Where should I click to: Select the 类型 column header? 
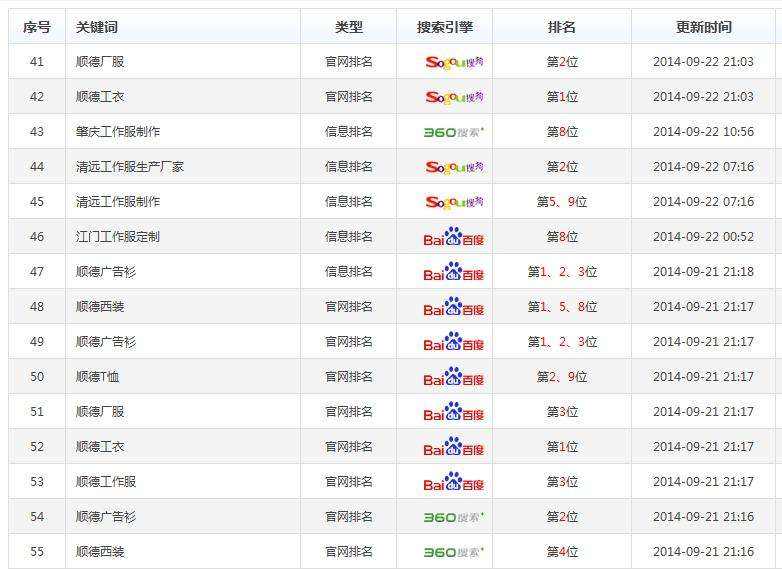click(349, 27)
